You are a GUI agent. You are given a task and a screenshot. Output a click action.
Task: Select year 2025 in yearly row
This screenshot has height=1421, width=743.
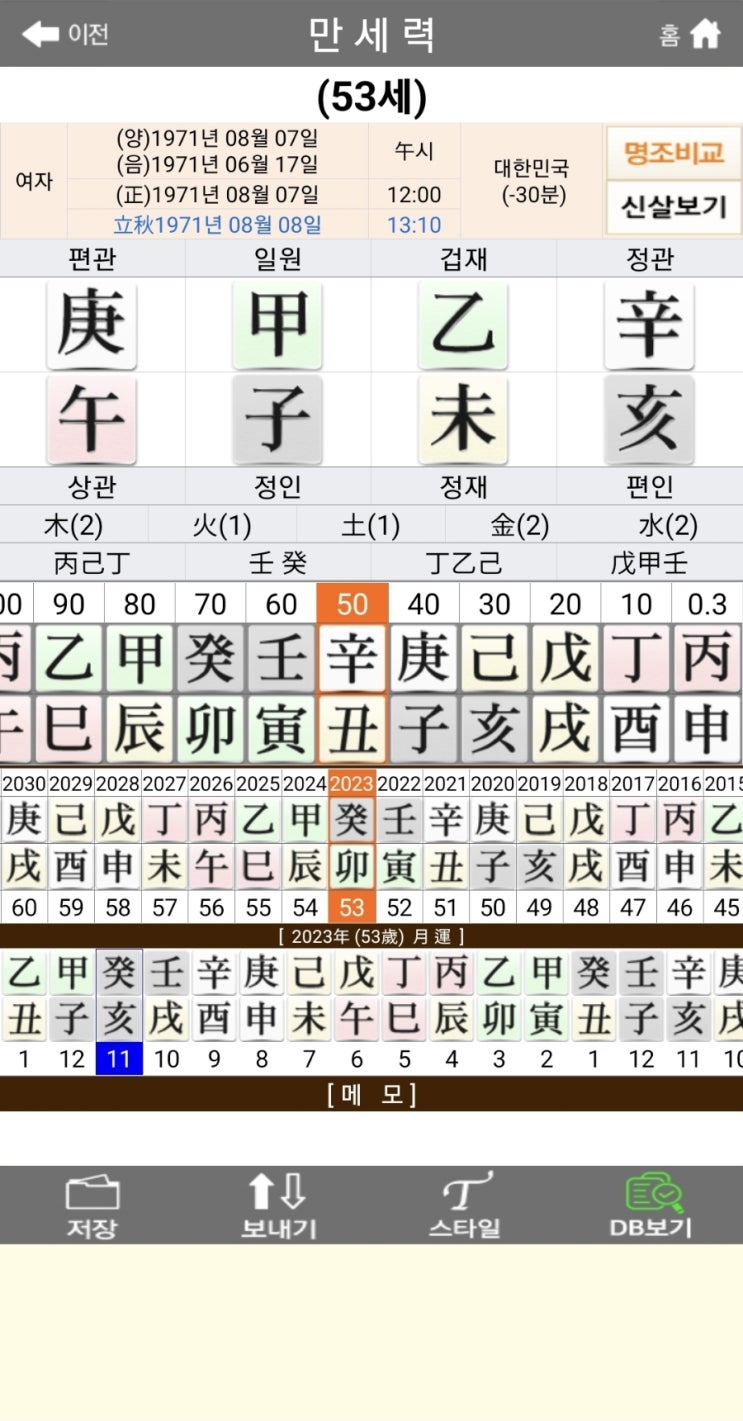point(258,846)
